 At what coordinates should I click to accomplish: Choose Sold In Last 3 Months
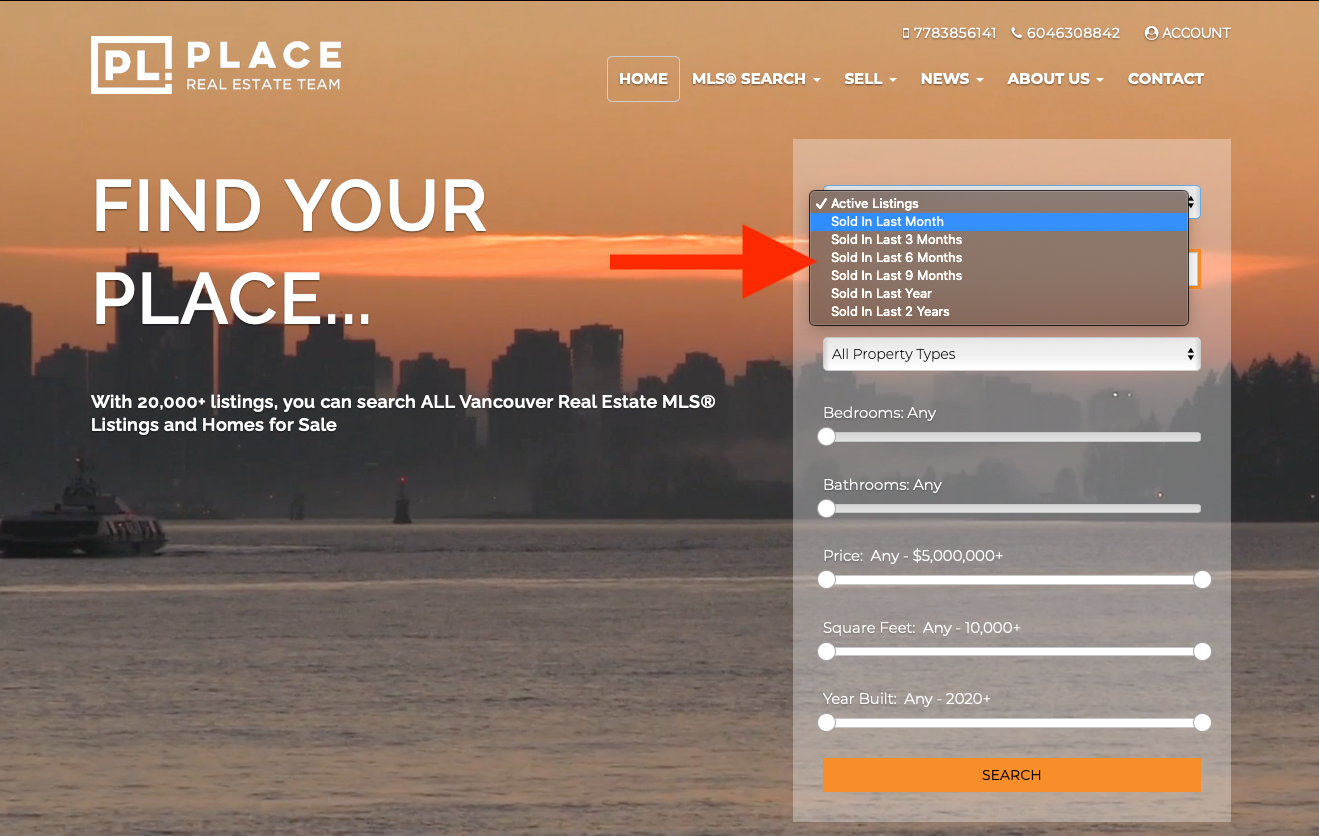(999, 239)
